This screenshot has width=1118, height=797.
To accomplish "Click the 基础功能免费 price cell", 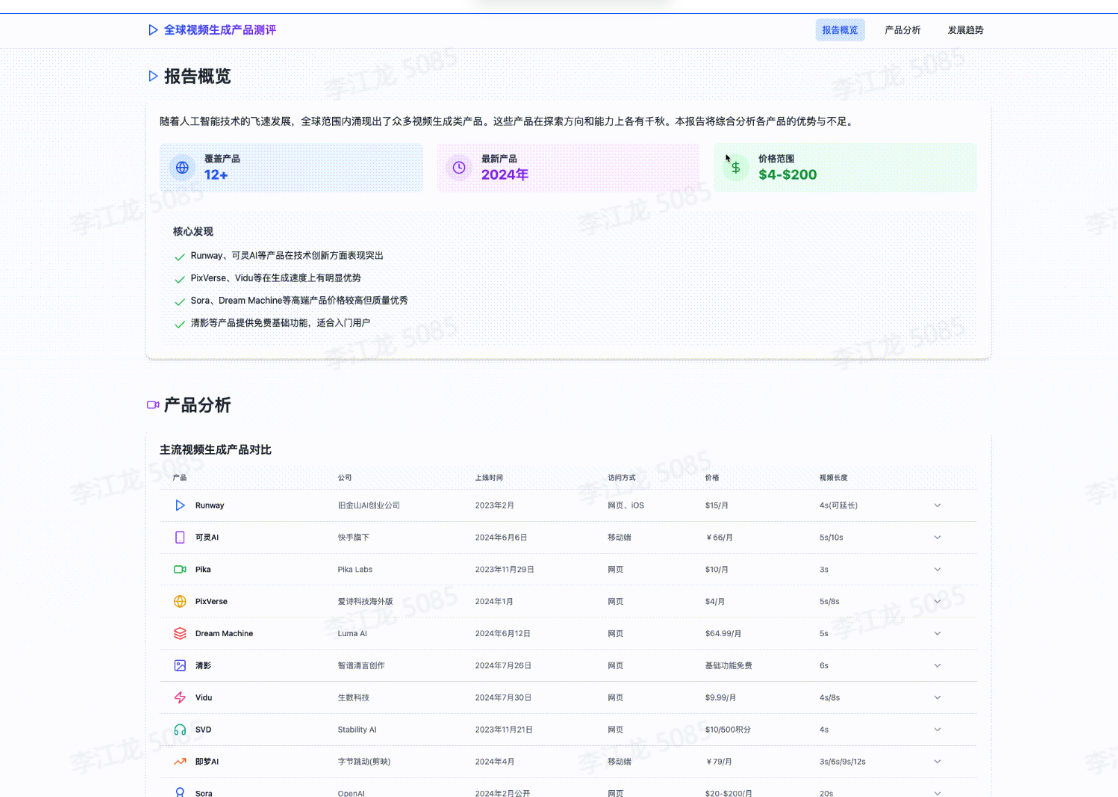I will [729, 665].
